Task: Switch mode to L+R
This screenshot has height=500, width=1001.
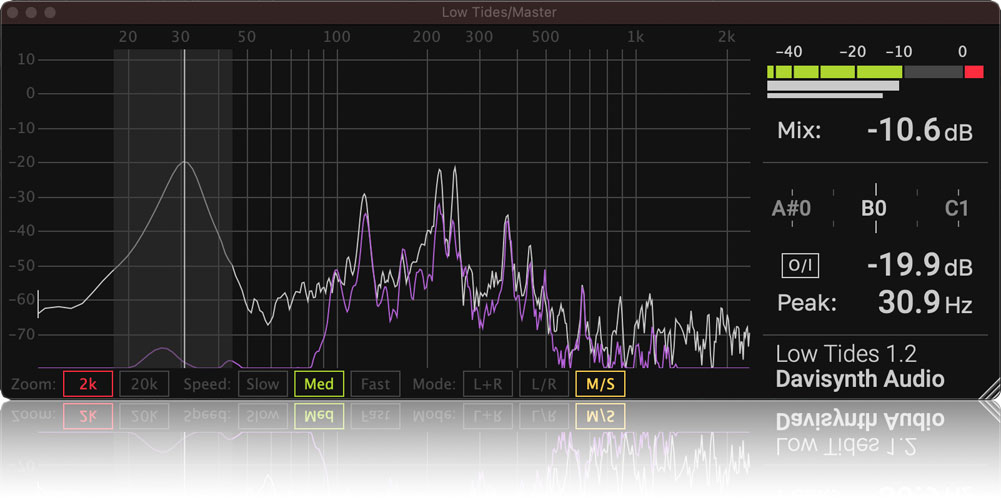Action: [x=488, y=384]
